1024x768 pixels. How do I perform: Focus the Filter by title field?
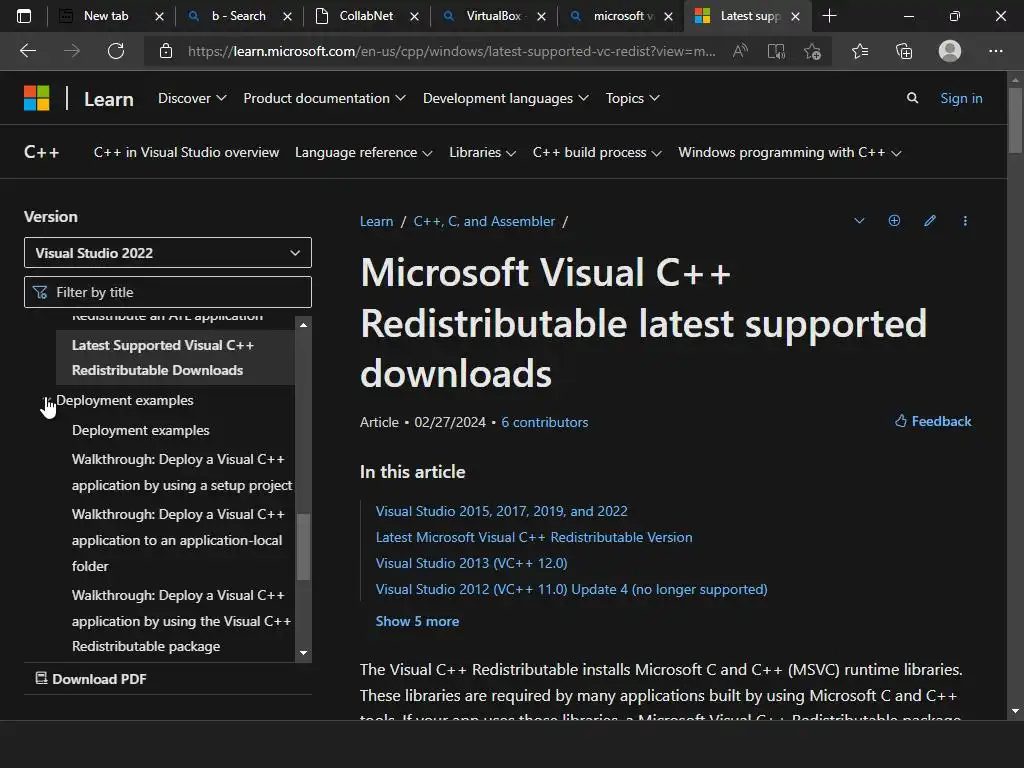(x=168, y=292)
